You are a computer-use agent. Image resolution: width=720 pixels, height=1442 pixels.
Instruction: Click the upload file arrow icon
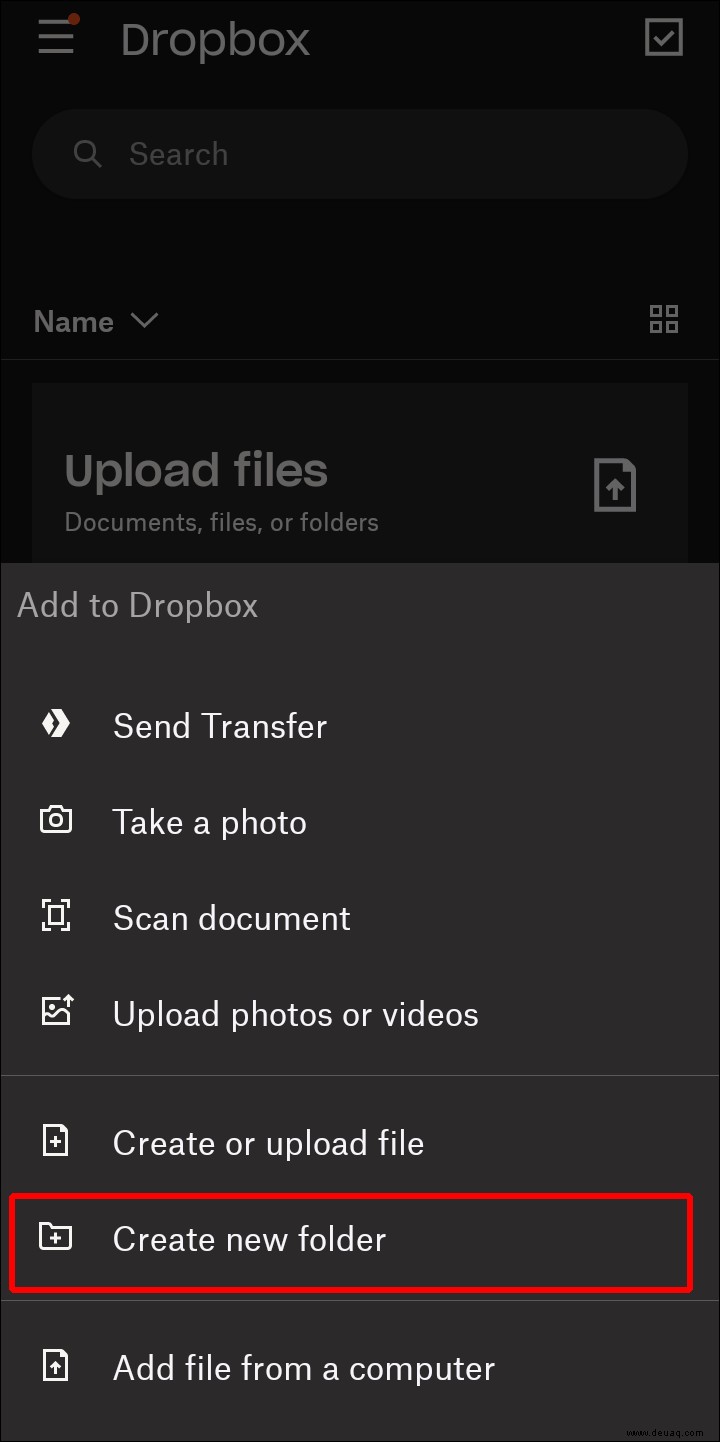(x=615, y=485)
